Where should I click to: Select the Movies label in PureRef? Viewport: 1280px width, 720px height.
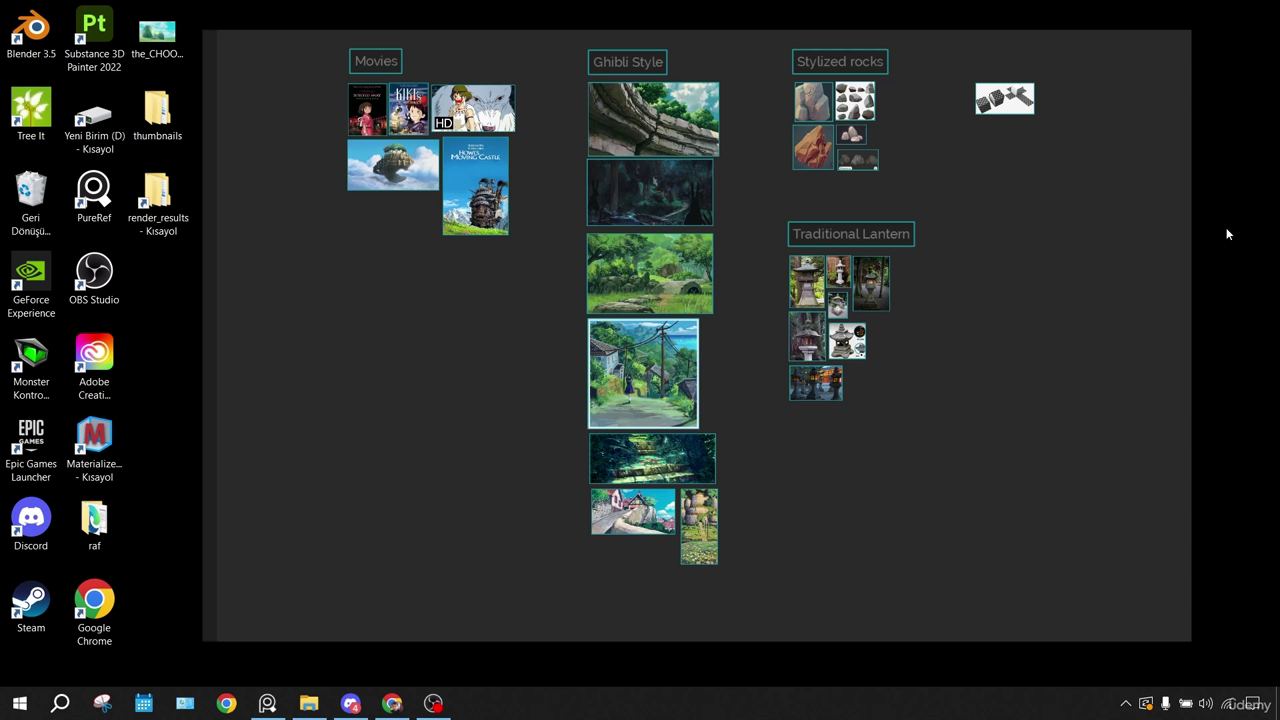[376, 61]
